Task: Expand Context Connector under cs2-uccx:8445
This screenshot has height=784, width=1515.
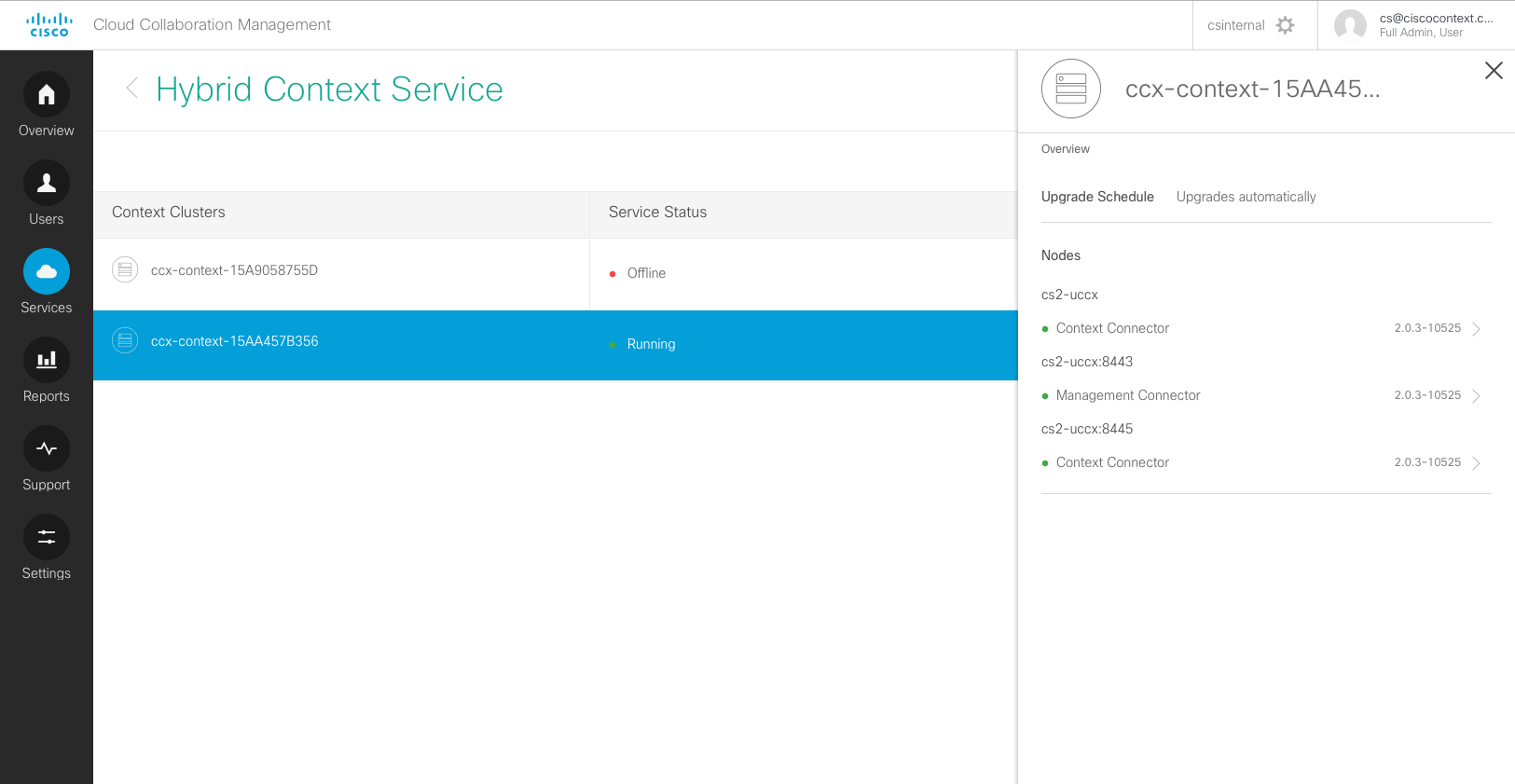Action: point(1476,463)
